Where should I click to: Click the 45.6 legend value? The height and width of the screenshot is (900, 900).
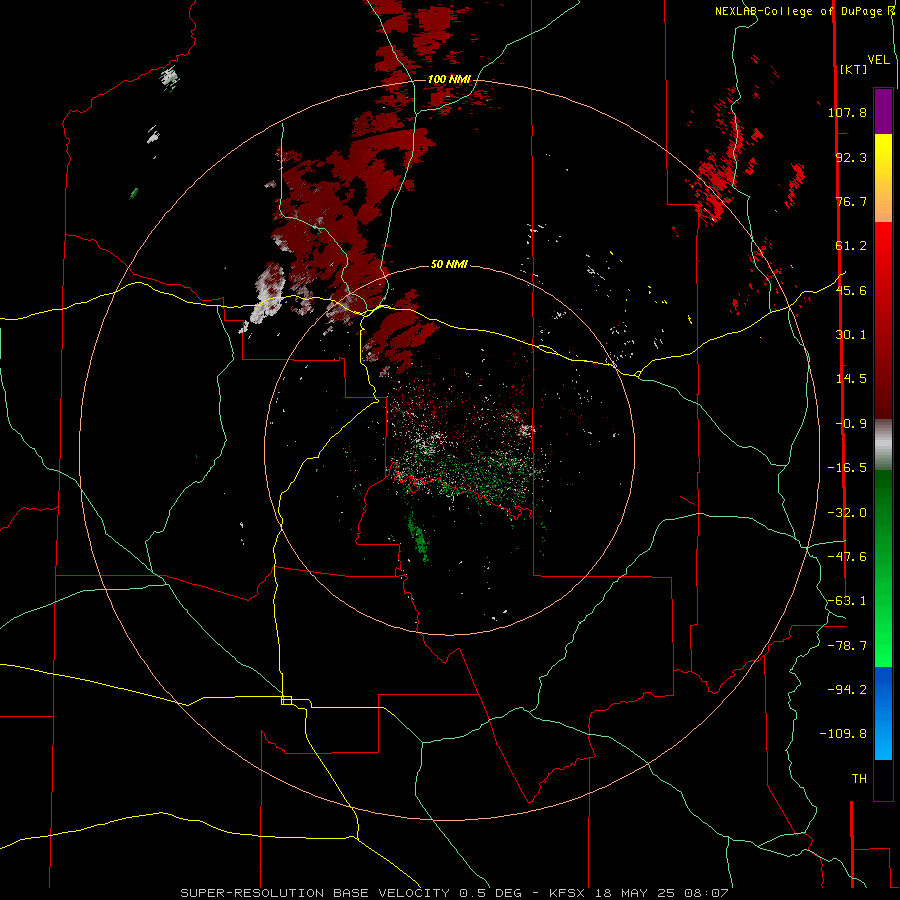tap(851, 290)
